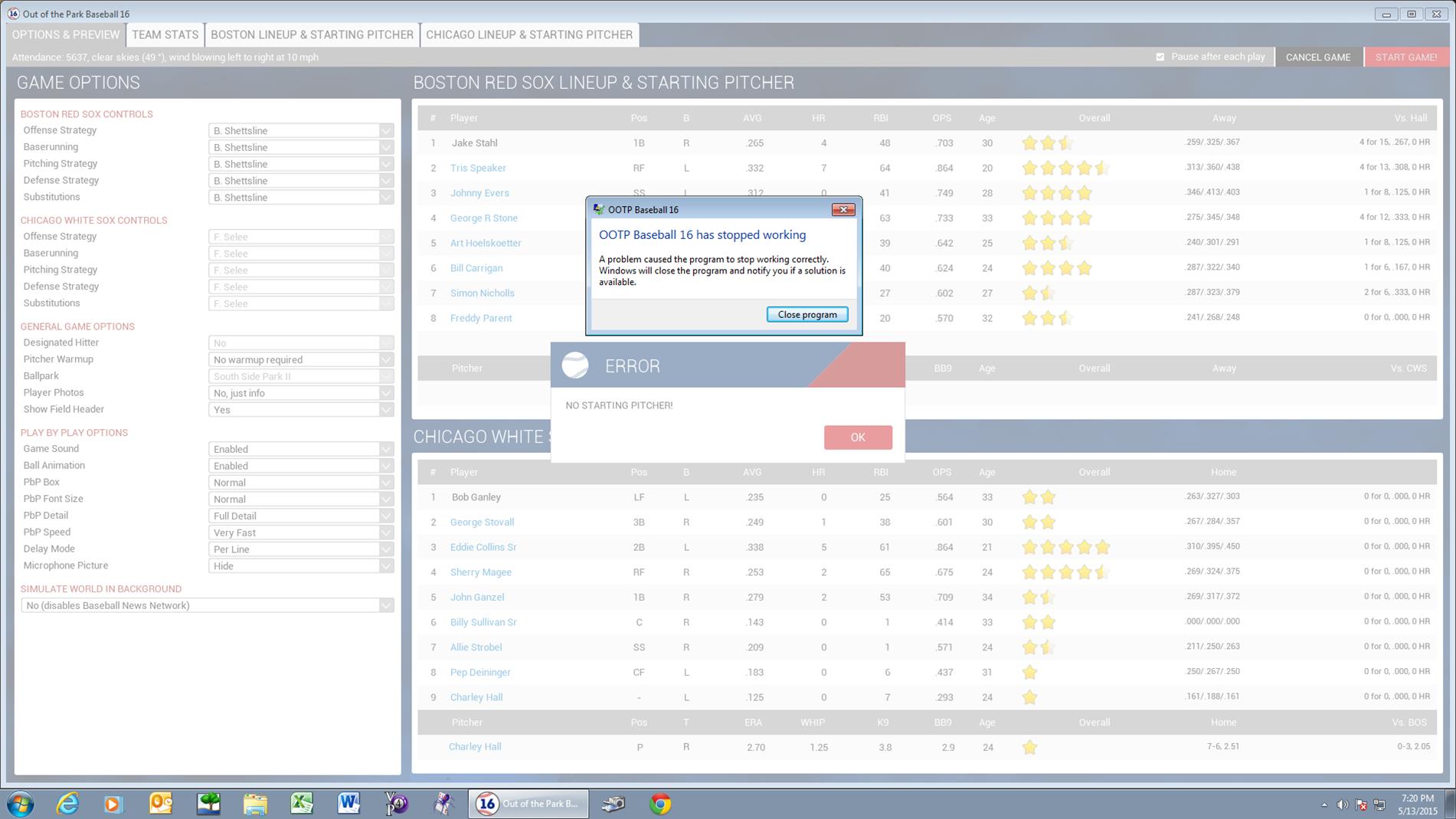1456x819 pixels.
Task: Open Microsoft Word taskbar icon
Action: click(348, 803)
